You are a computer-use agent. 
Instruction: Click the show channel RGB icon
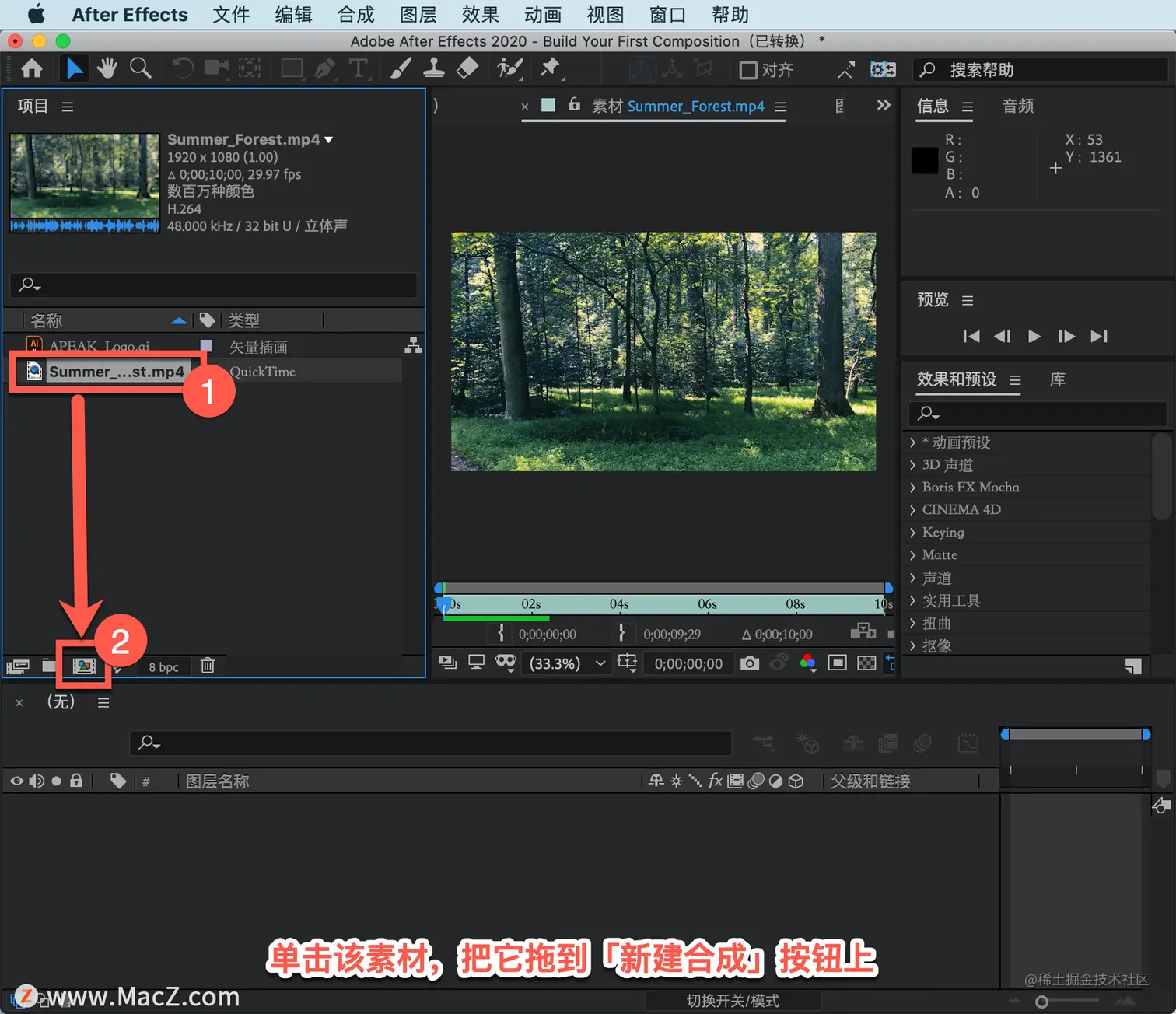click(808, 663)
